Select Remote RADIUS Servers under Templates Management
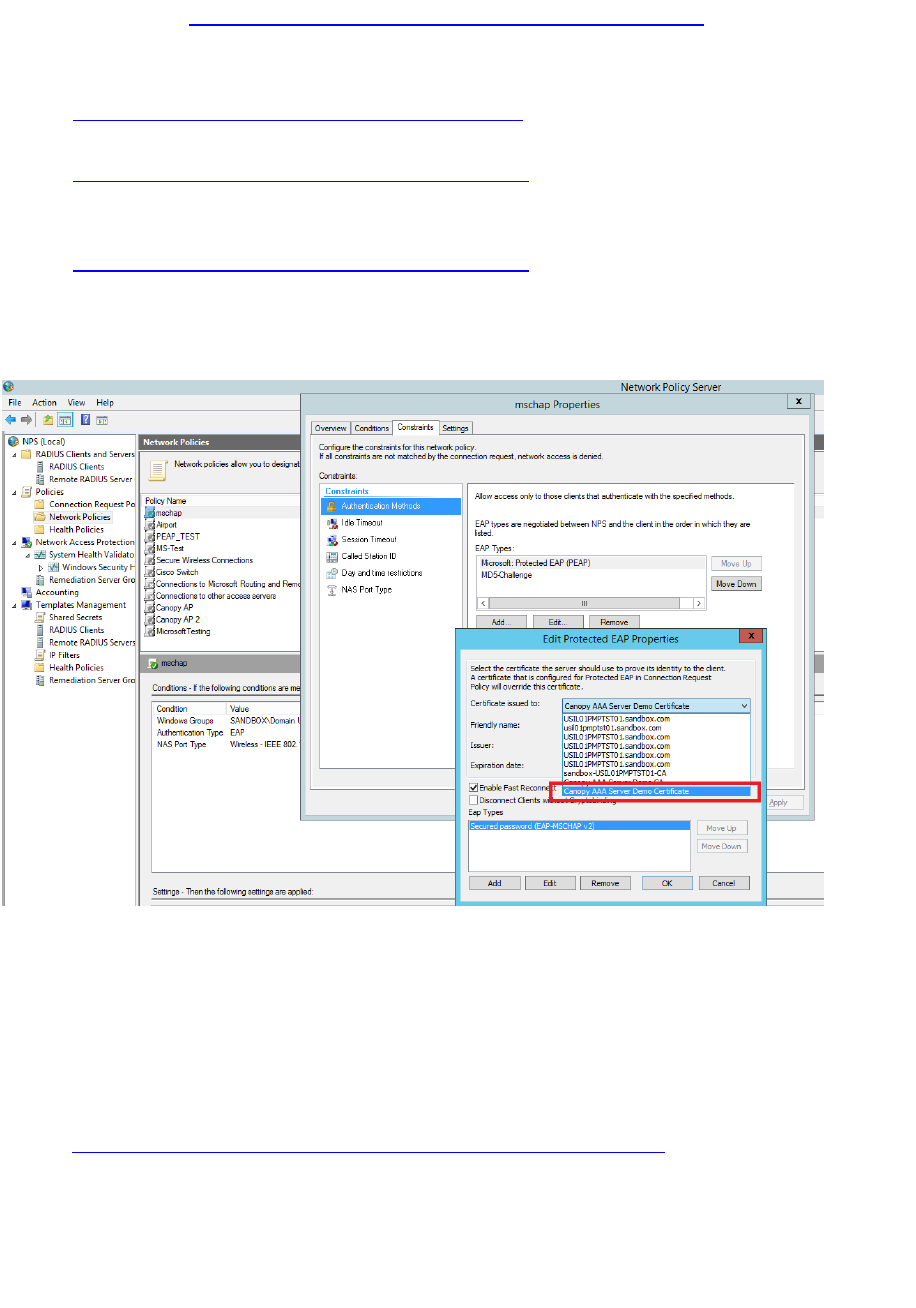The image size is (916, 1308). click(91, 642)
